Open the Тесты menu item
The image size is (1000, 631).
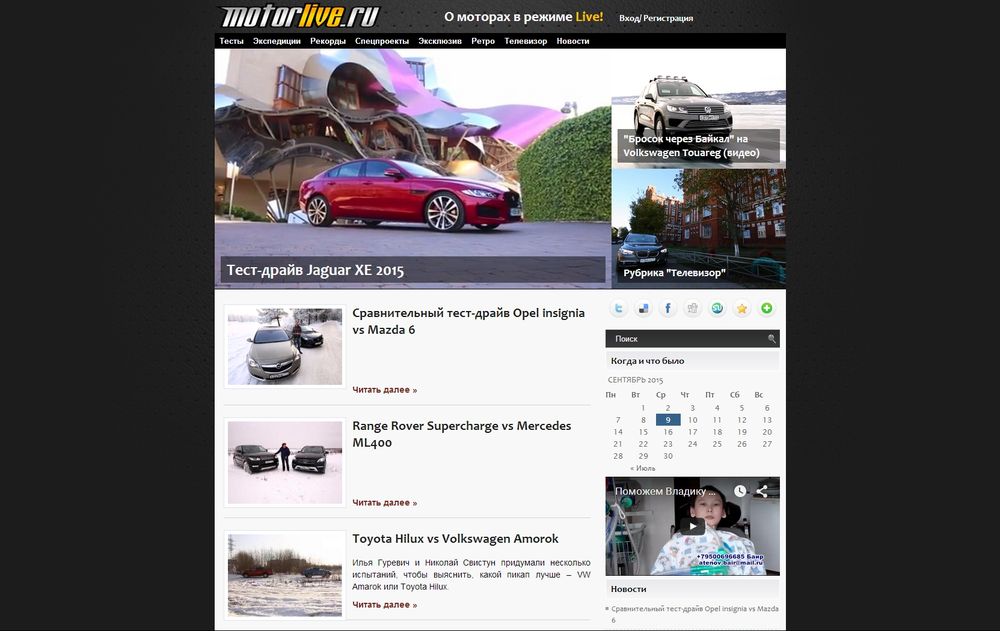(x=232, y=41)
